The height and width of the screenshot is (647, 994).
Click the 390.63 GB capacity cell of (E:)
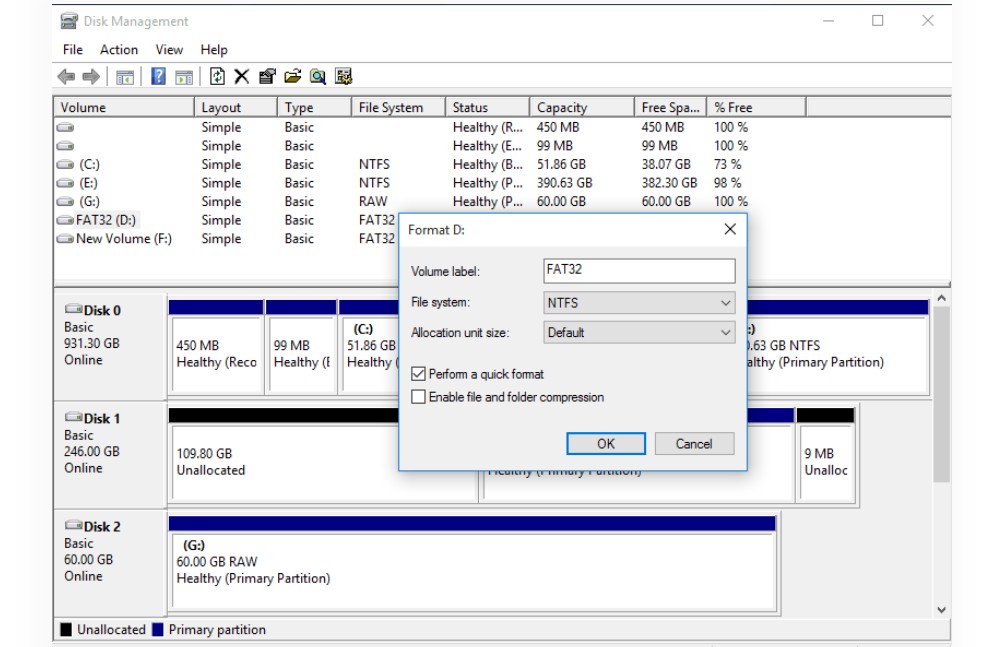coord(564,183)
